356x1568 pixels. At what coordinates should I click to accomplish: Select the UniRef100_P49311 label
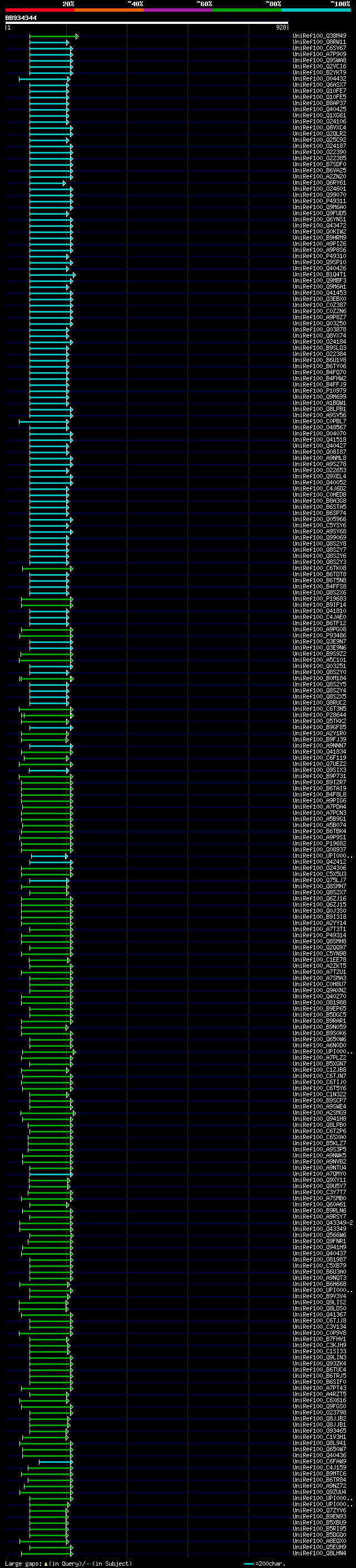coord(319,201)
